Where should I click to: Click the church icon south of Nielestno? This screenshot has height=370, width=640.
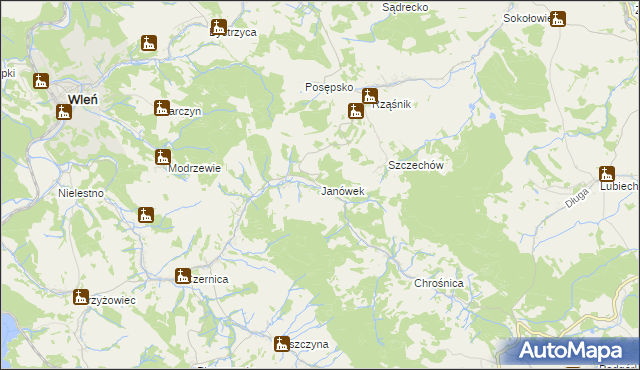point(146,215)
